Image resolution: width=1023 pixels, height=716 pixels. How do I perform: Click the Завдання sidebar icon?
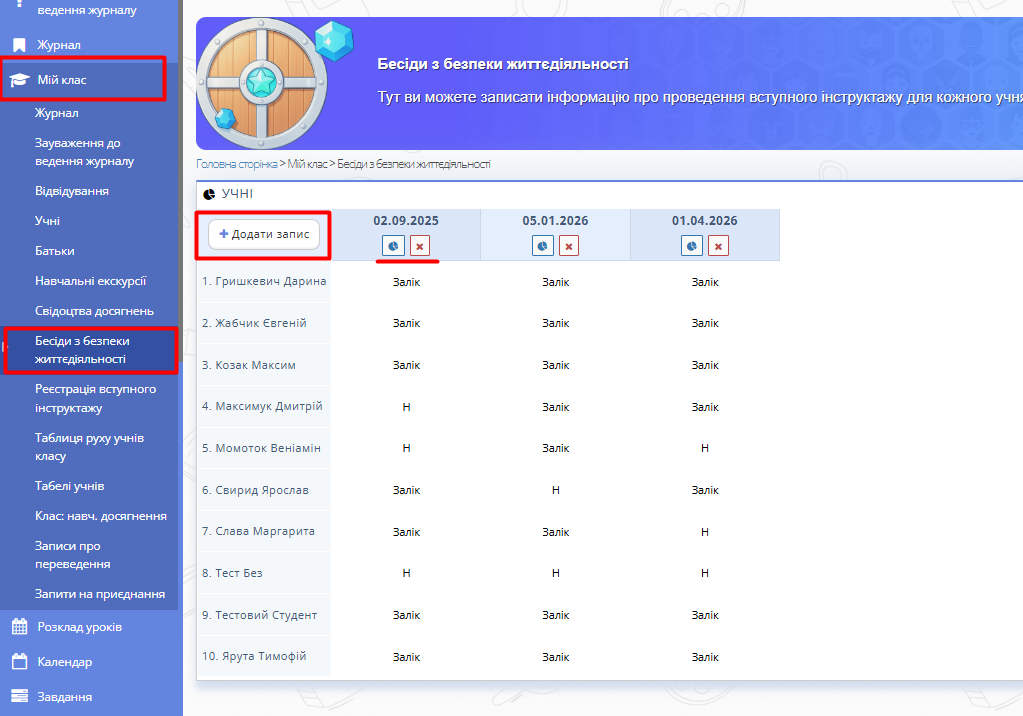tap(19, 697)
